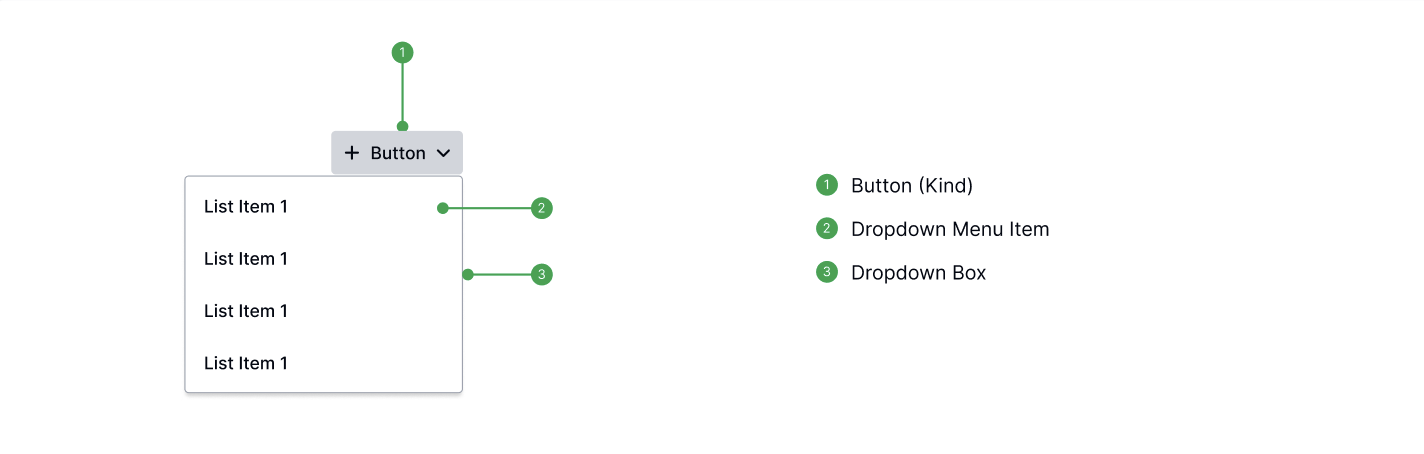The height and width of the screenshot is (454, 1424).
Task: Click the "Dropdown Menu Item" legend label
Action: click(x=950, y=229)
